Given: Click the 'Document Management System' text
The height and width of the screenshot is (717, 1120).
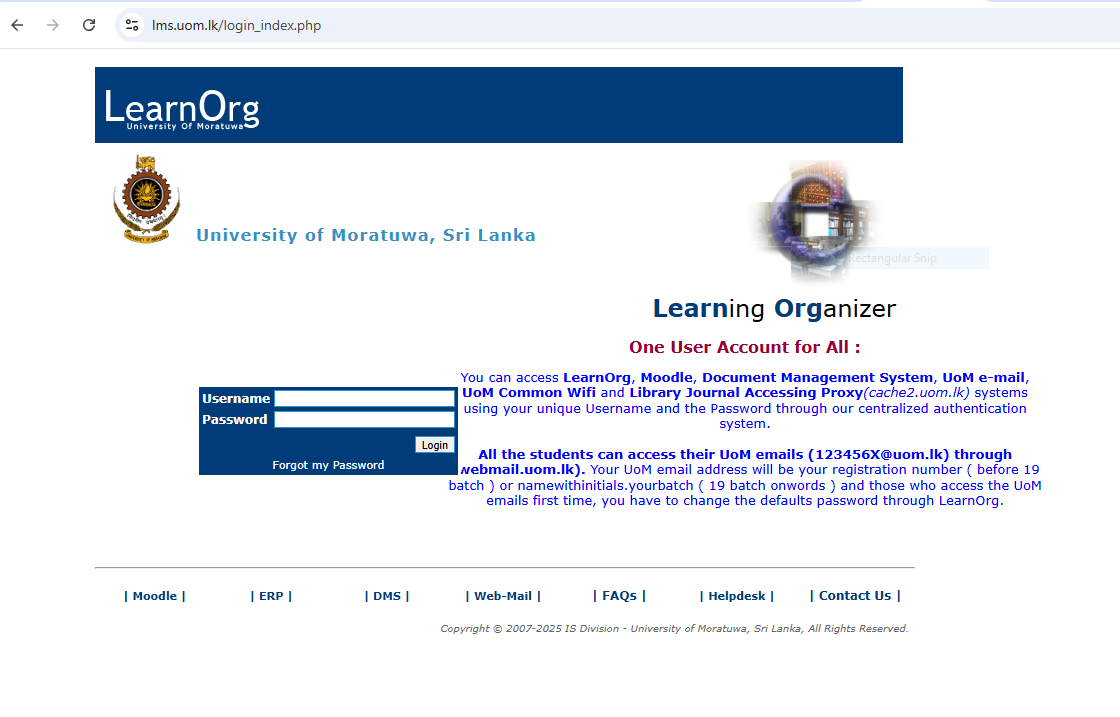Looking at the screenshot, I should click(x=817, y=377).
